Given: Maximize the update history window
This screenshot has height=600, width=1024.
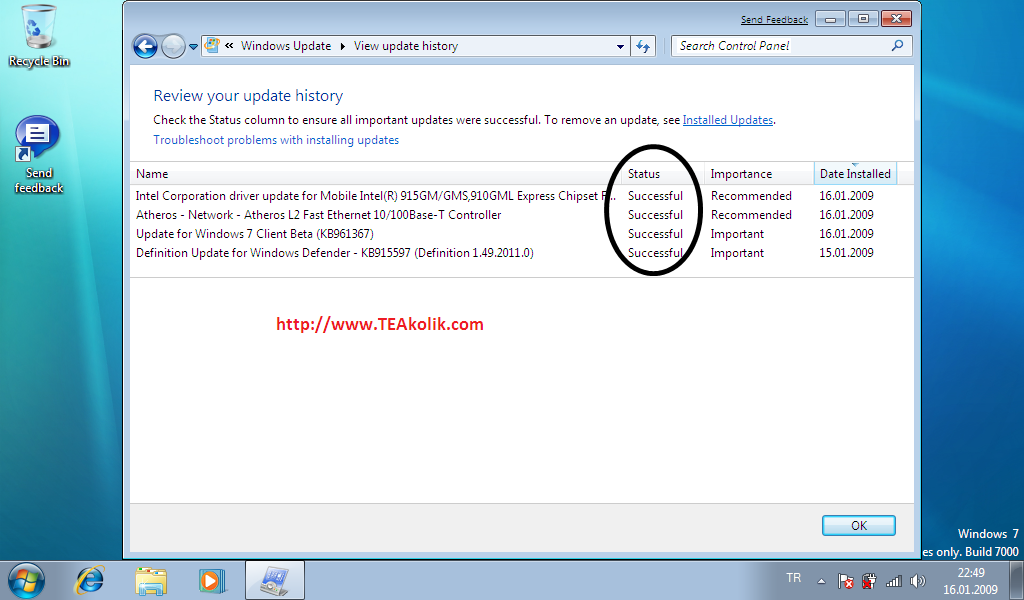Looking at the screenshot, I should point(863,19).
